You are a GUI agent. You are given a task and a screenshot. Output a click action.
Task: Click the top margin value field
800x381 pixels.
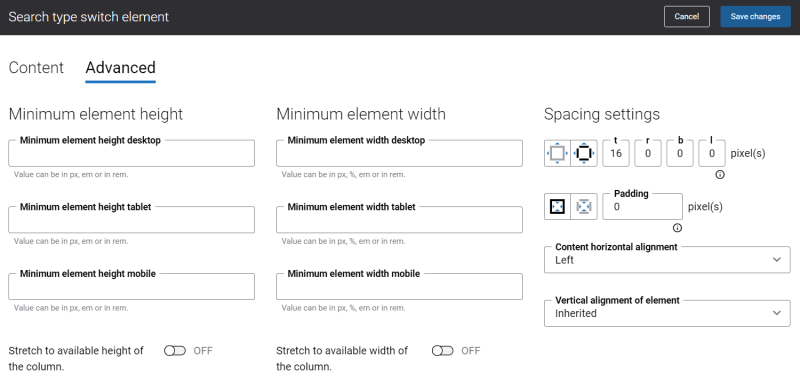click(x=616, y=153)
